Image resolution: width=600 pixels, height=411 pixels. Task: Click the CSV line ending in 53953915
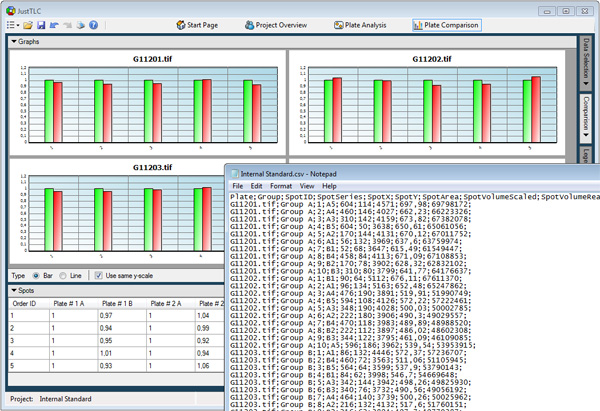click(353, 346)
